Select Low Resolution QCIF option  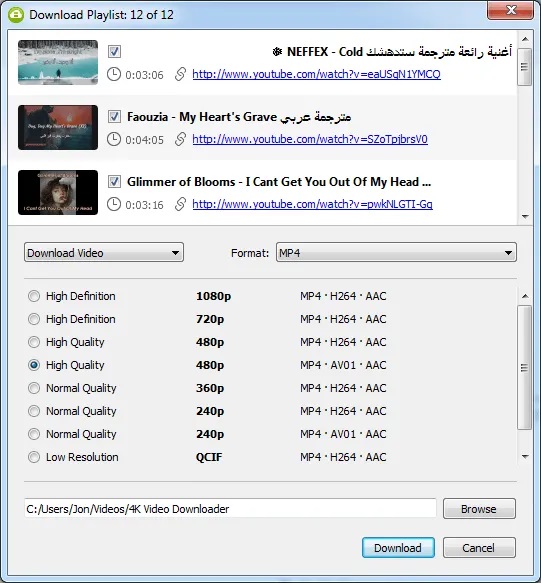tap(34, 457)
